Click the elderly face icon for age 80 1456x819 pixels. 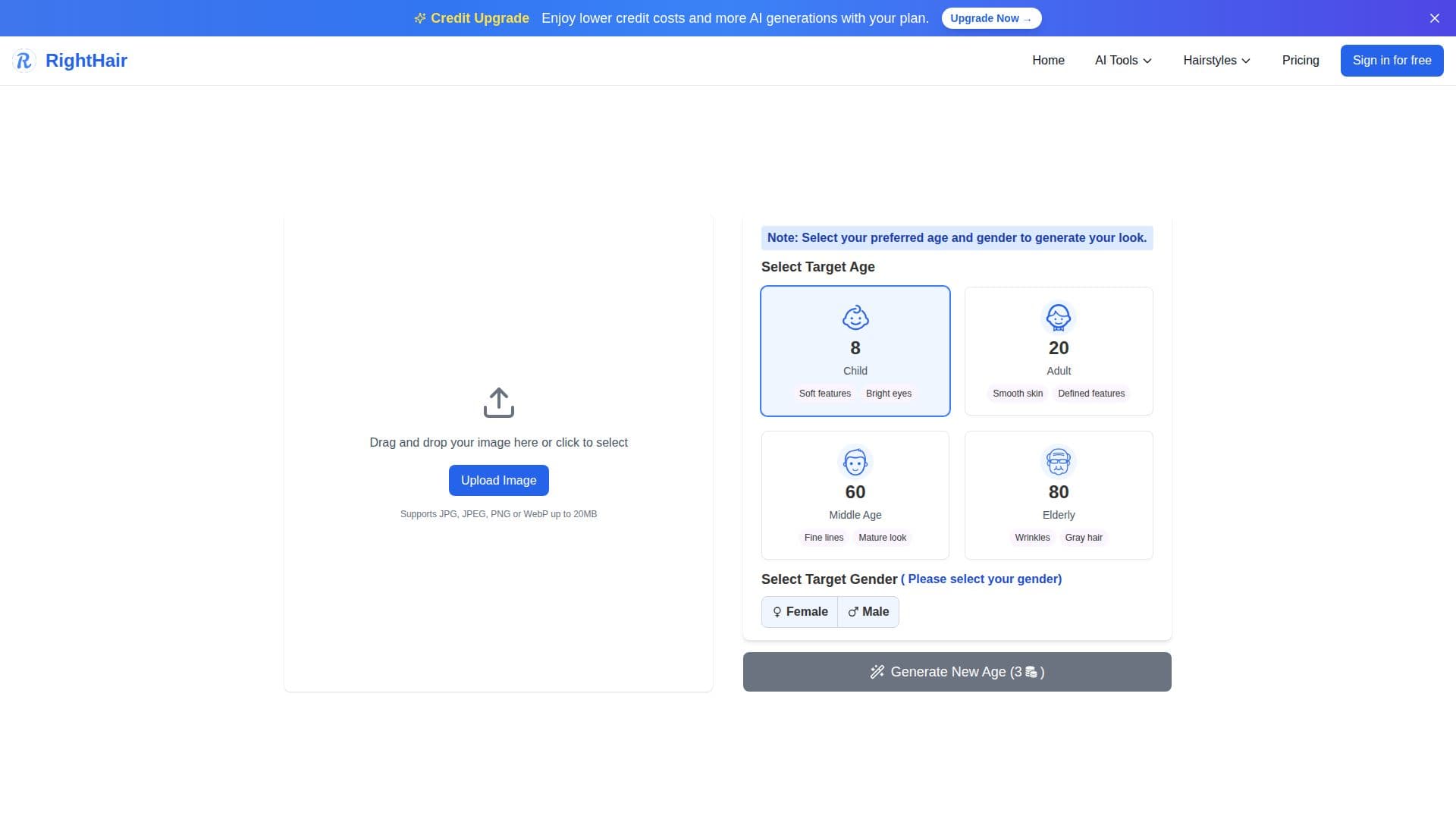click(x=1059, y=462)
